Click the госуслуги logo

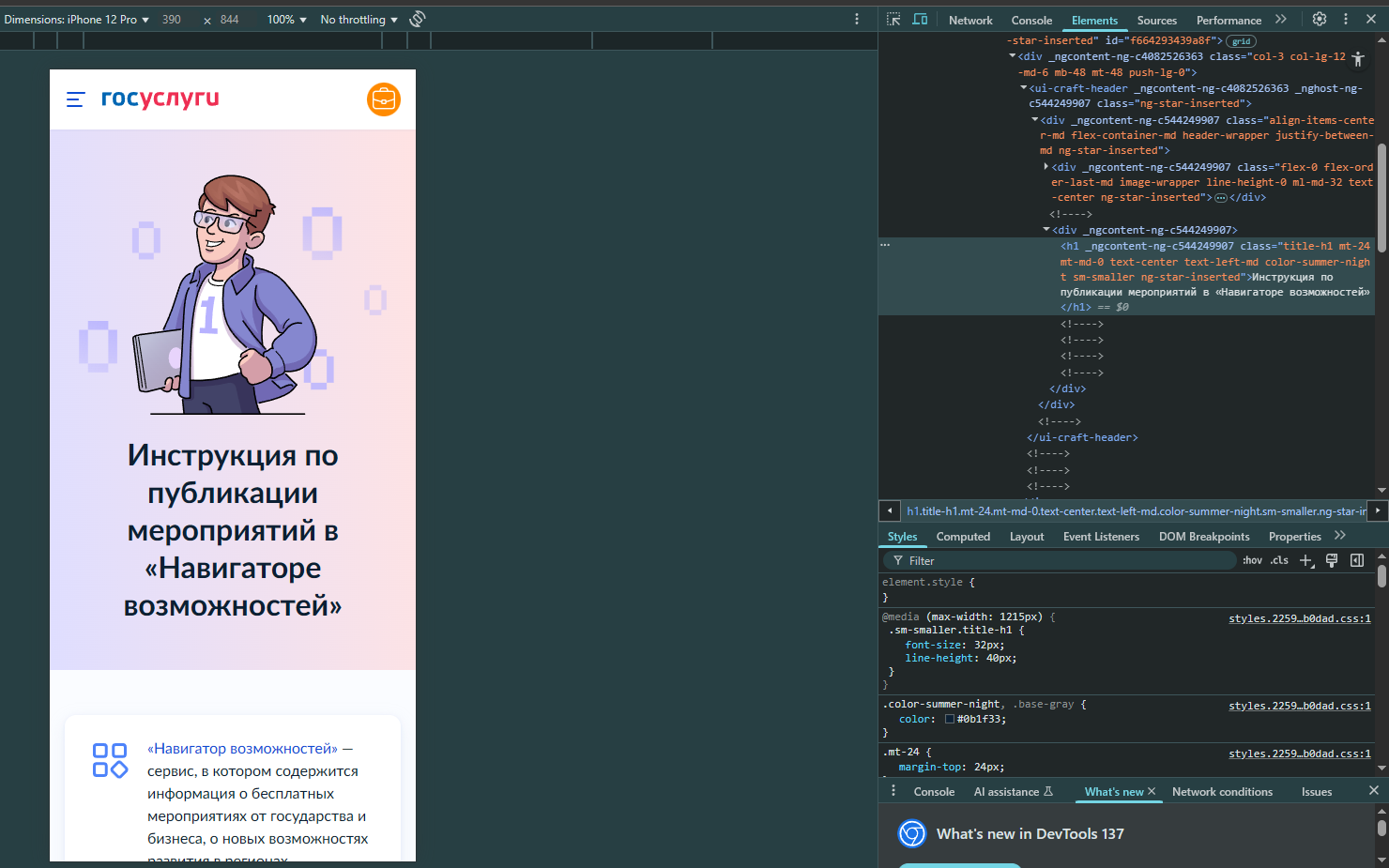[160, 99]
